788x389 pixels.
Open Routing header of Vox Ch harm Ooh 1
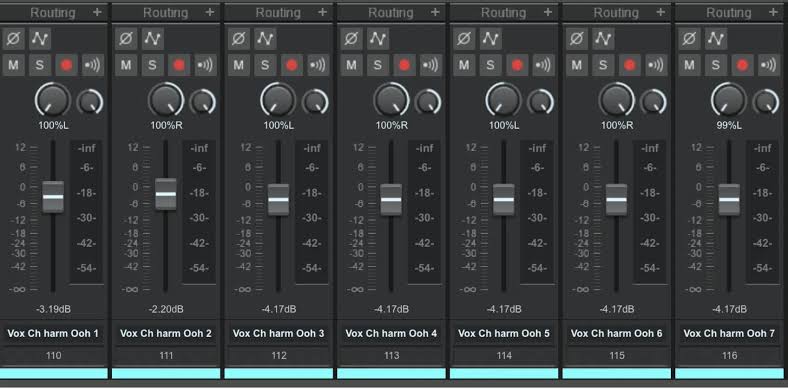pos(53,13)
